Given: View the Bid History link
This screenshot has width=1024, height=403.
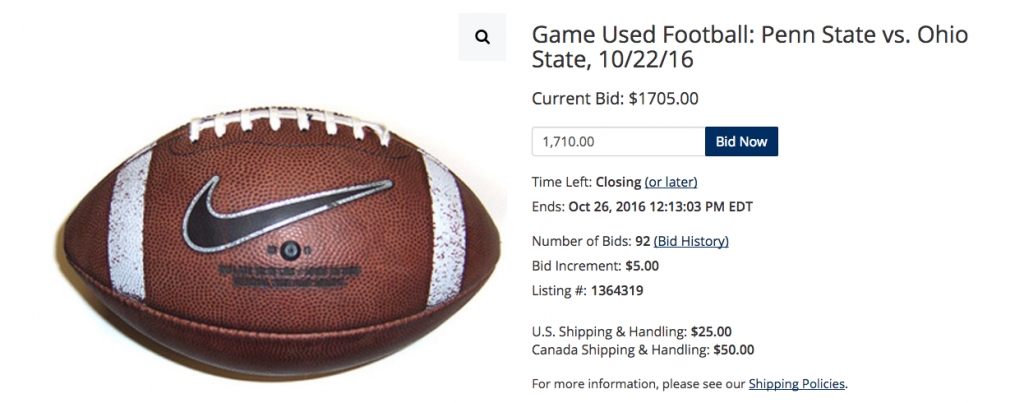Looking at the screenshot, I should point(691,242).
